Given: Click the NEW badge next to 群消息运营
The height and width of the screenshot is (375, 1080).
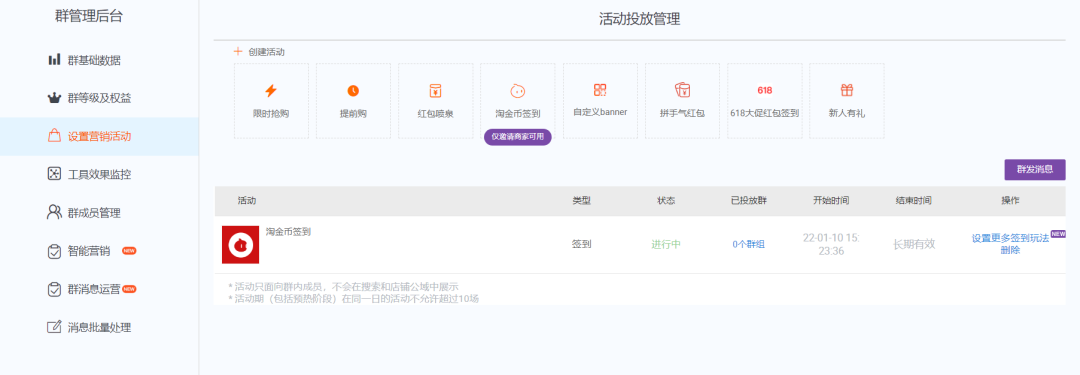Looking at the screenshot, I should click(x=129, y=289).
